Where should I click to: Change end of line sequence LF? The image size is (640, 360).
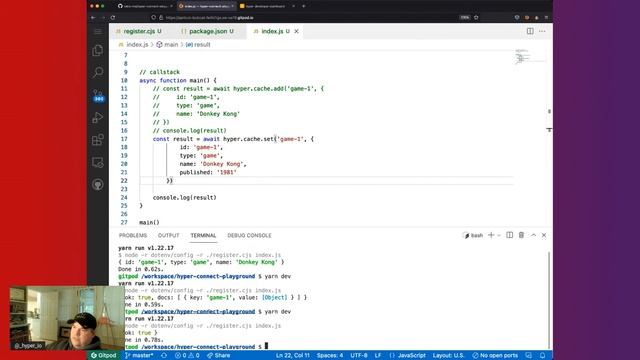pos(378,355)
